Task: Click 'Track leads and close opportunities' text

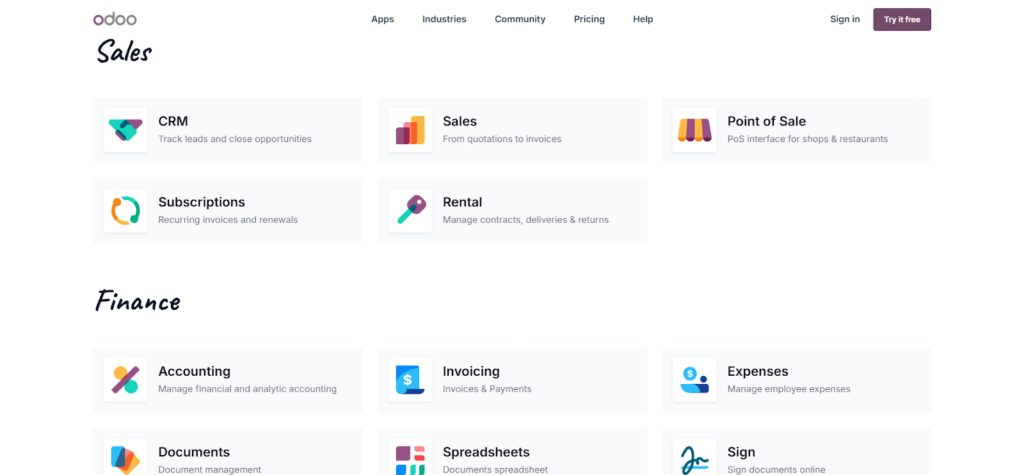Action: 235,139
